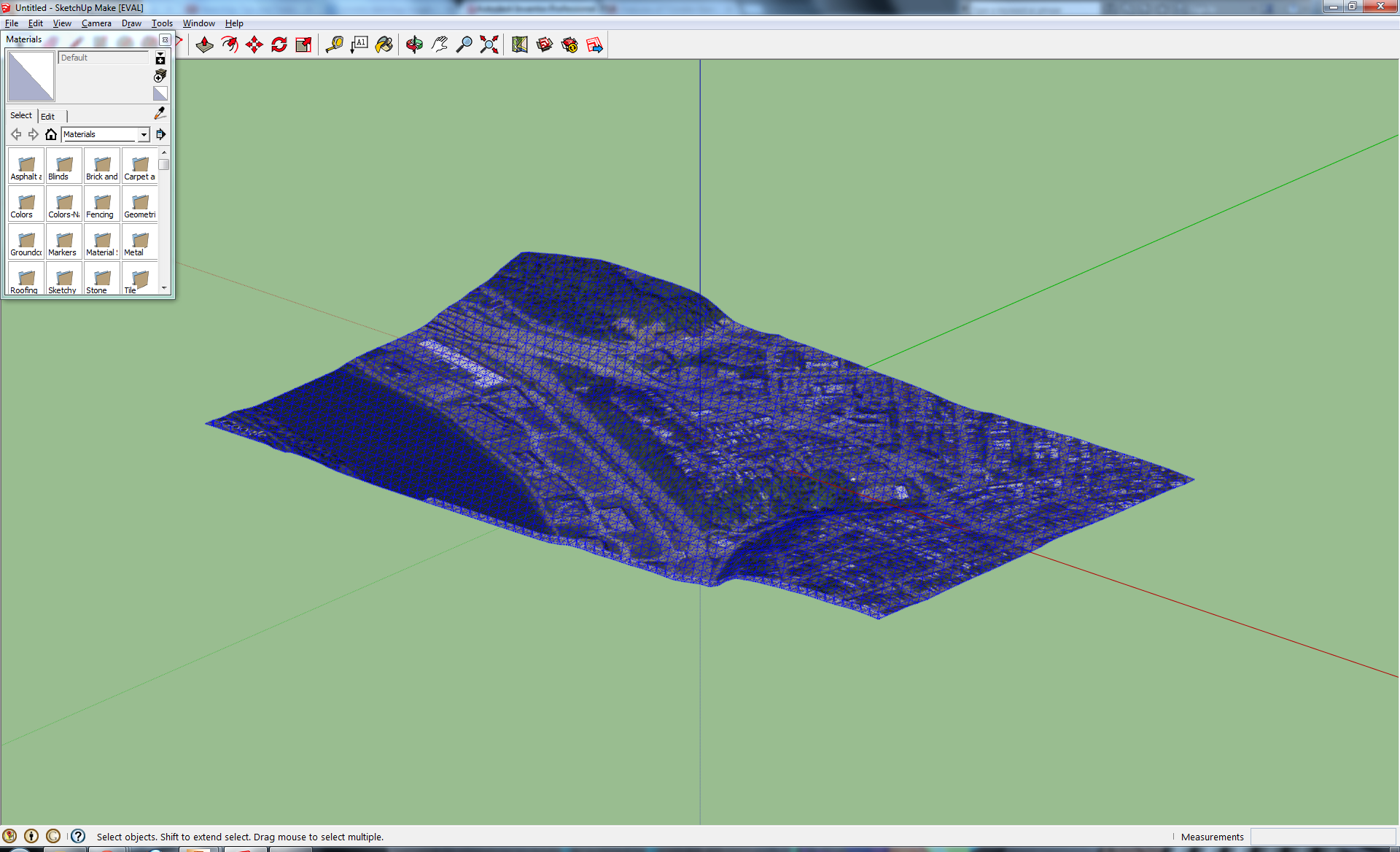Open the Groundcover materials folder
This screenshot has height=852, width=1400.
click(x=26, y=242)
